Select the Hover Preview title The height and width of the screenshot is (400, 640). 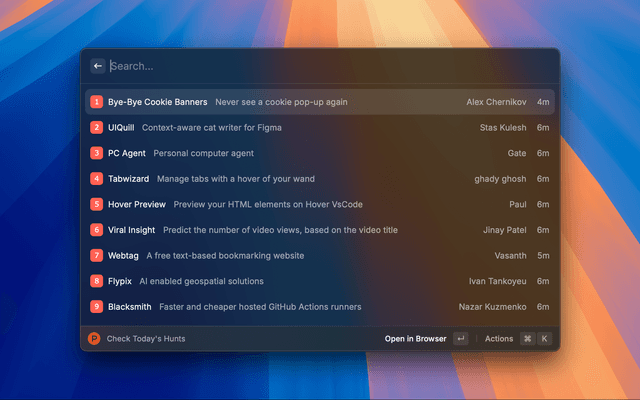pyautogui.click(x=137, y=204)
